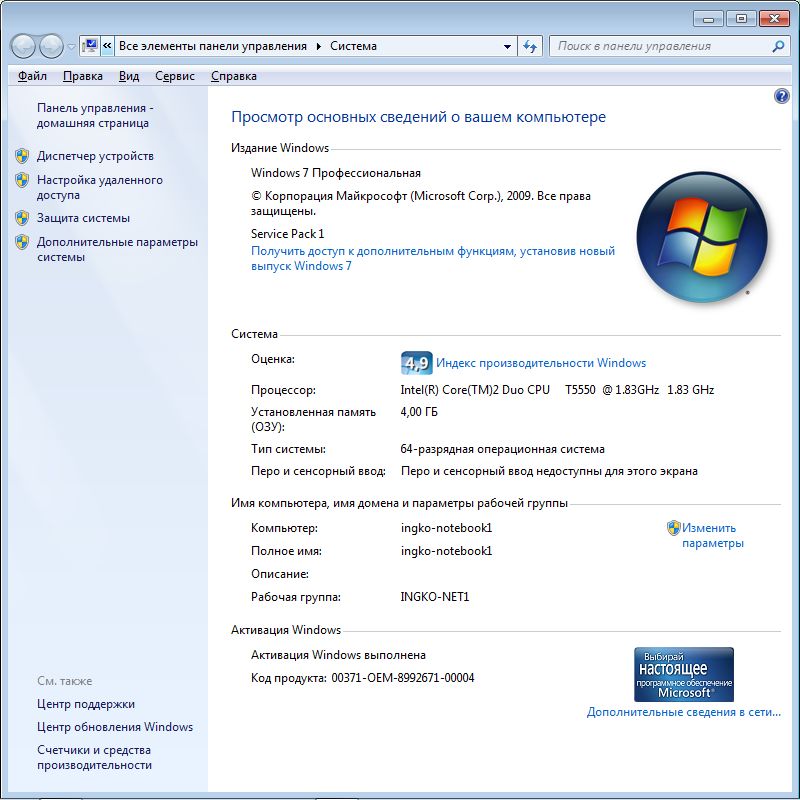Focus the Поиск в панели управления field
The image size is (800, 800).
[660, 46]
